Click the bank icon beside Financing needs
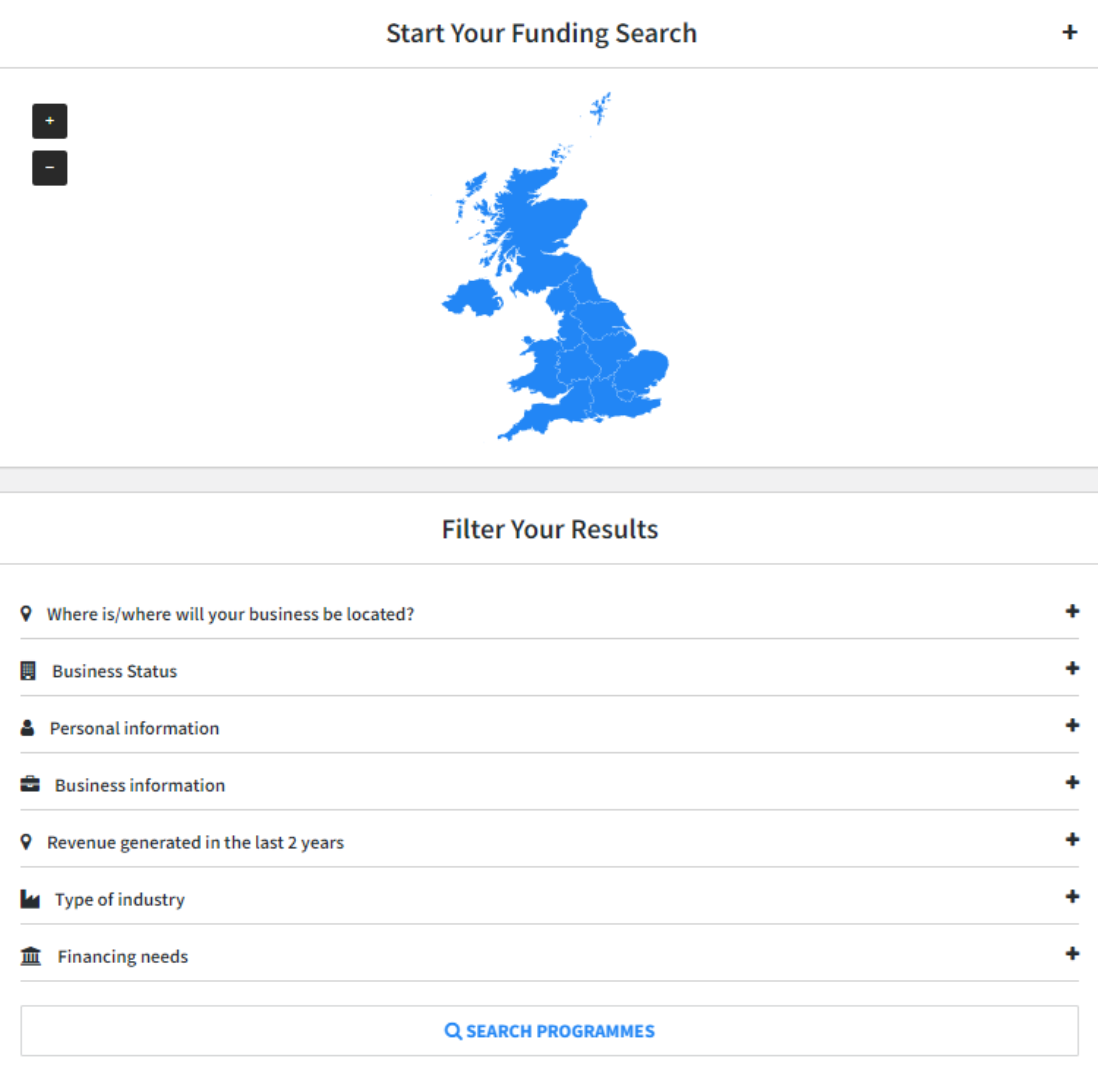This screenshot has width=1098, height=1080. (31, 957)
